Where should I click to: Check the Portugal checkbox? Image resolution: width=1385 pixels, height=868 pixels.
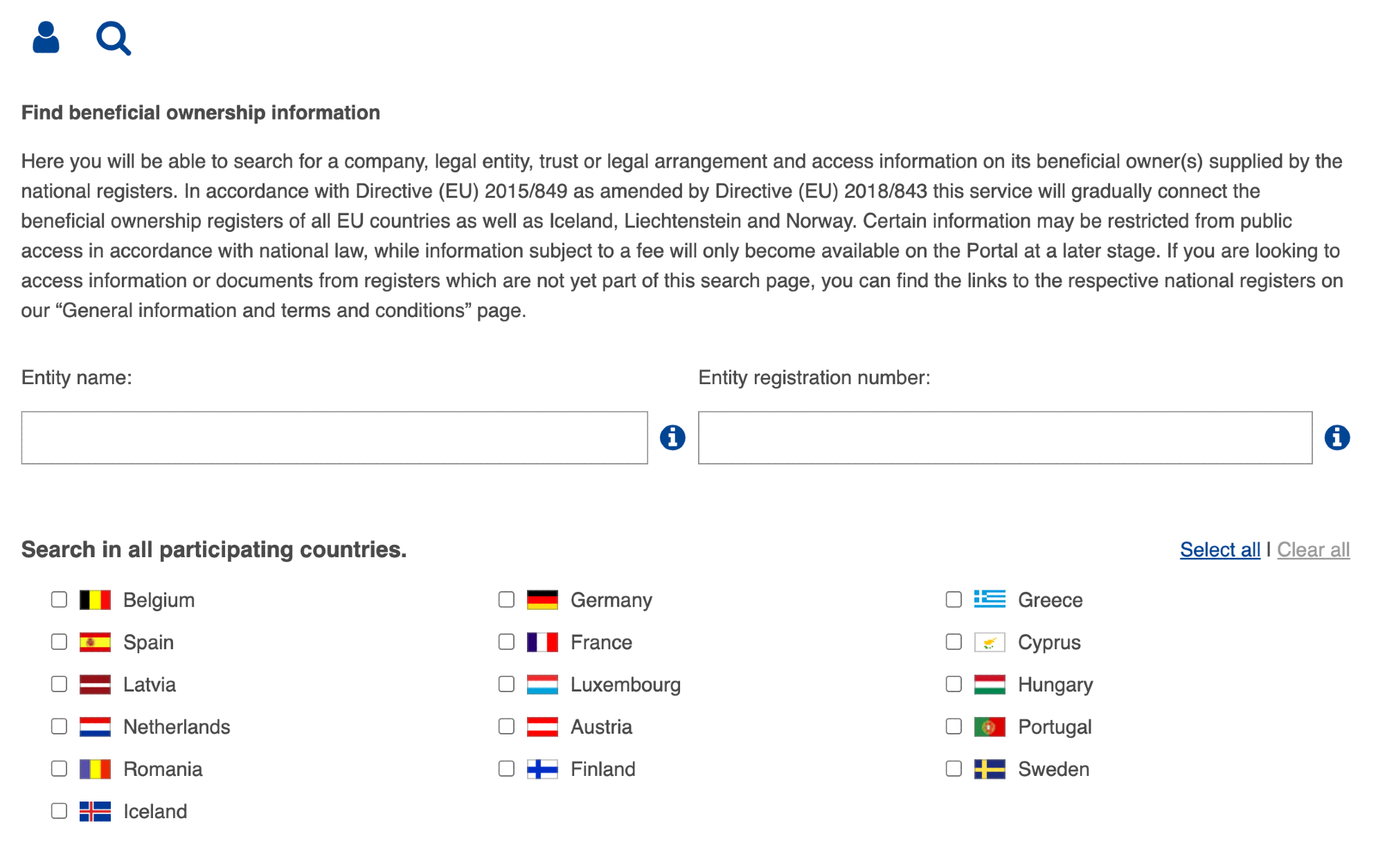954,726
